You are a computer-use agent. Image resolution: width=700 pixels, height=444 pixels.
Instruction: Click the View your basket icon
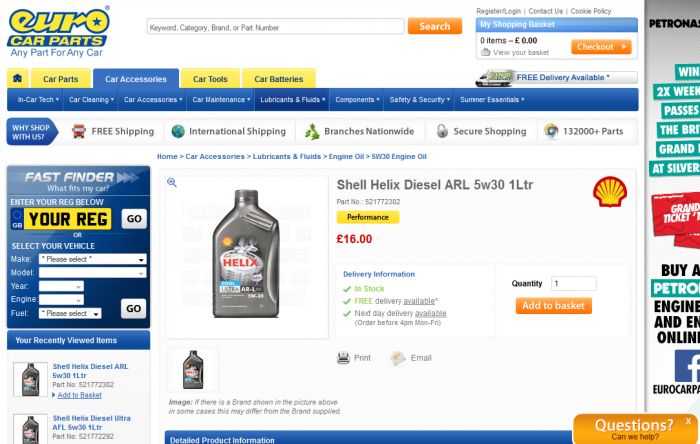tap(485, 52)
